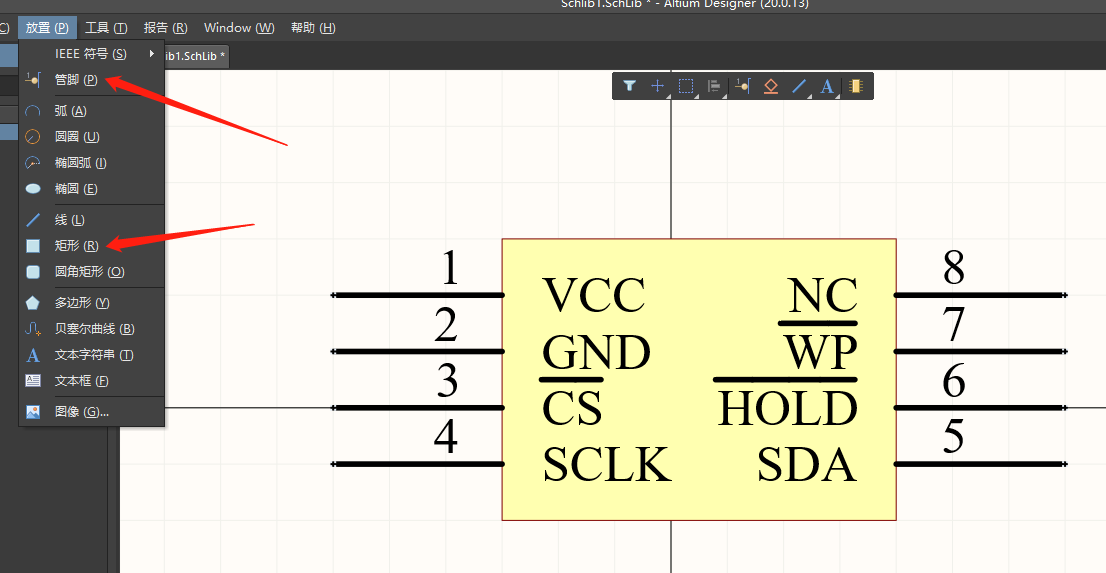Click the ellipse icon beside 椭圆

(x=32, y=189)
